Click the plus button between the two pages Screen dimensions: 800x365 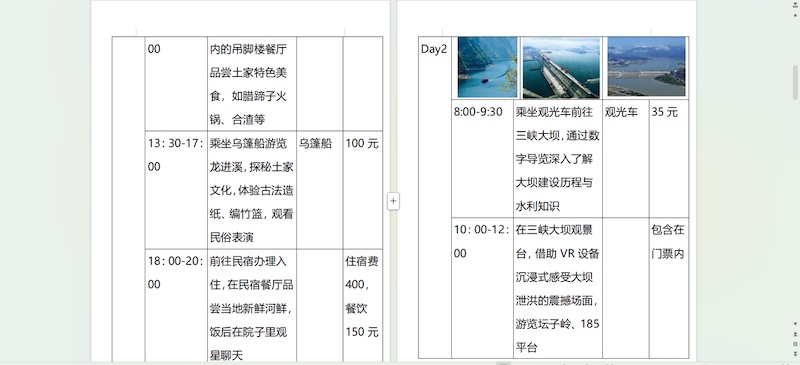pos(393,201)
